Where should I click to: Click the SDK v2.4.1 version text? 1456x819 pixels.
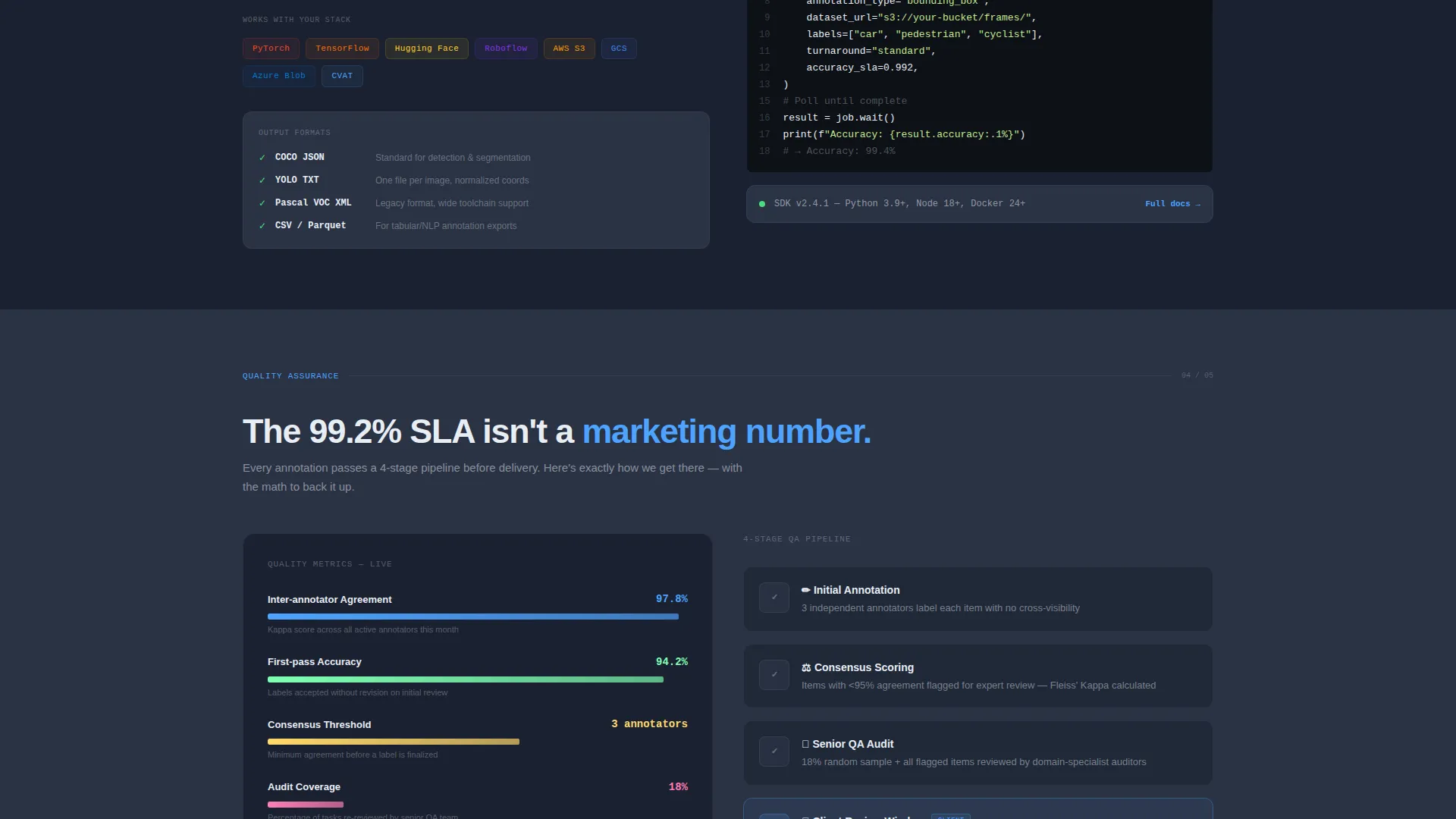[x=899, y=204]
